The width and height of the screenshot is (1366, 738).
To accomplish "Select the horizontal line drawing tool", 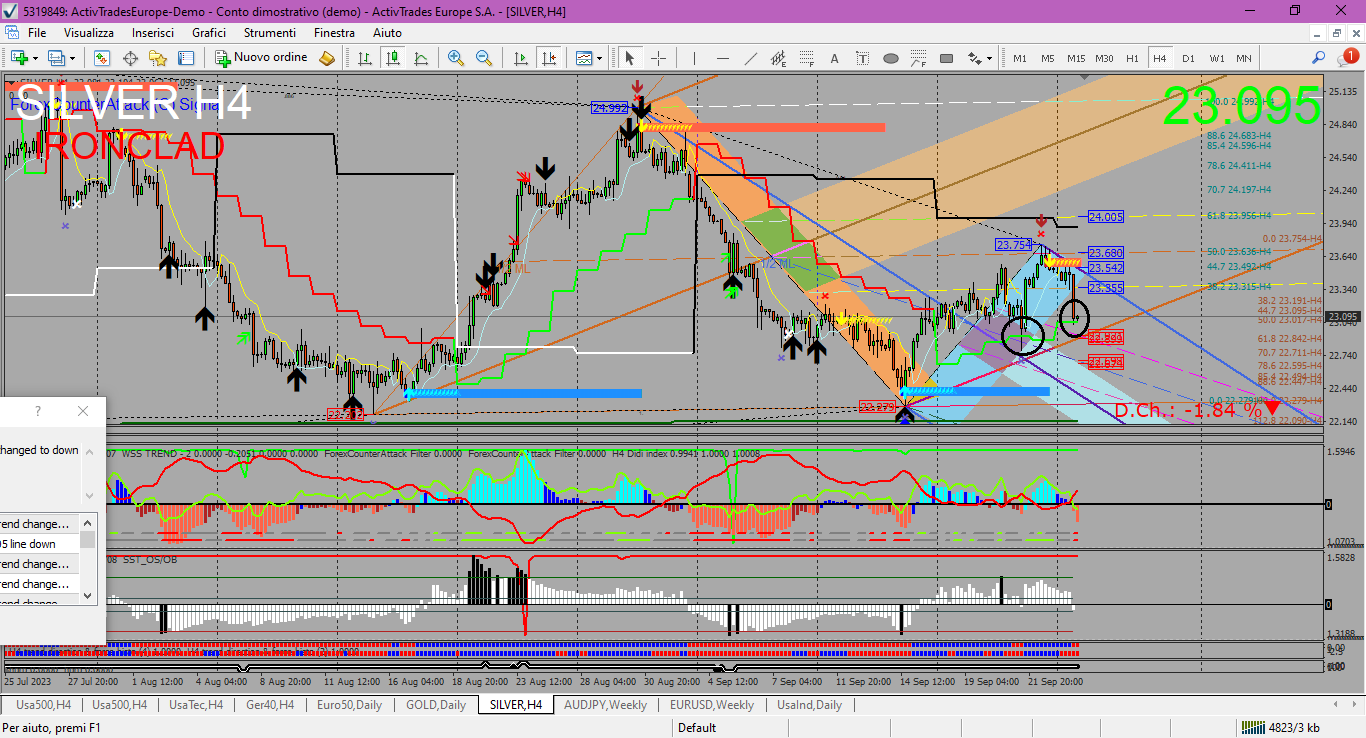I will point(723,58).
